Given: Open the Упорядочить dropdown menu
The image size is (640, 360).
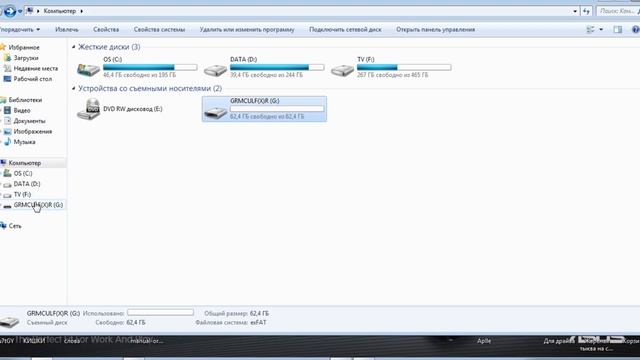Looking at the screenshot, I should click(x=20, y=29).
